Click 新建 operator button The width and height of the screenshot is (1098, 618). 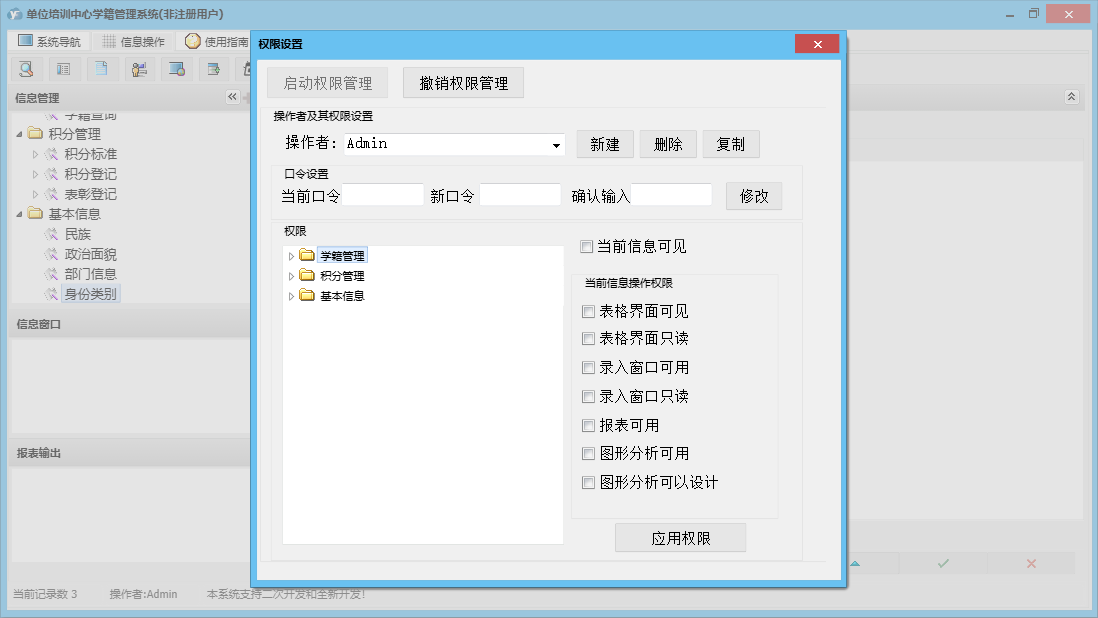pyautogui.click(x=605, y=144)
